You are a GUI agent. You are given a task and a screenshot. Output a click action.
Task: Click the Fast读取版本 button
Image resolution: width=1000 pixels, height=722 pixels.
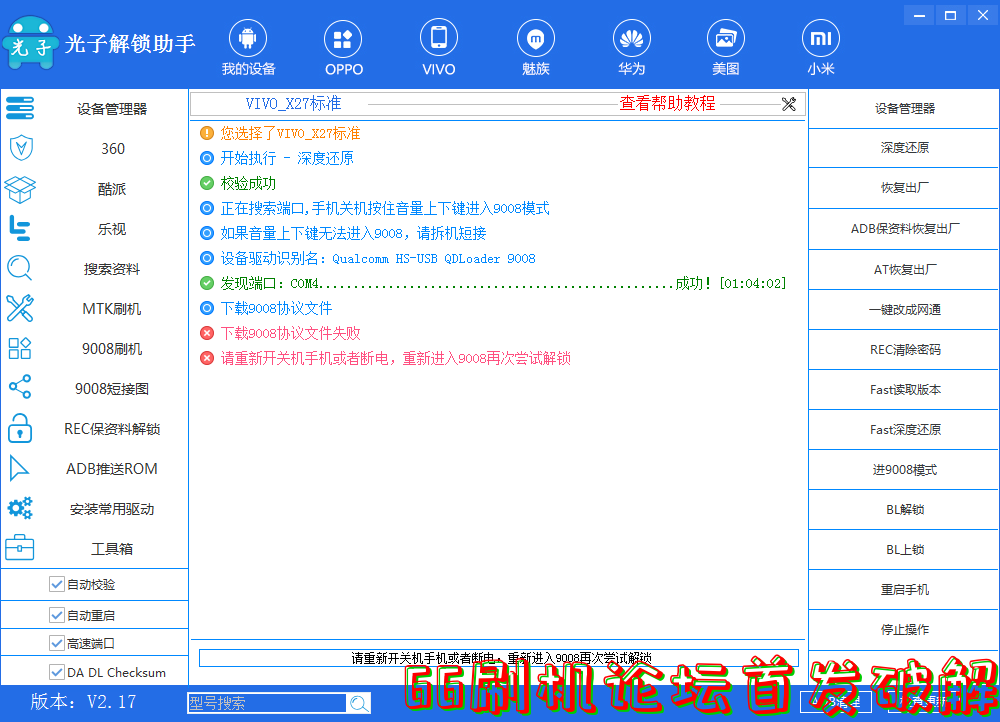[x=904, y=390]
